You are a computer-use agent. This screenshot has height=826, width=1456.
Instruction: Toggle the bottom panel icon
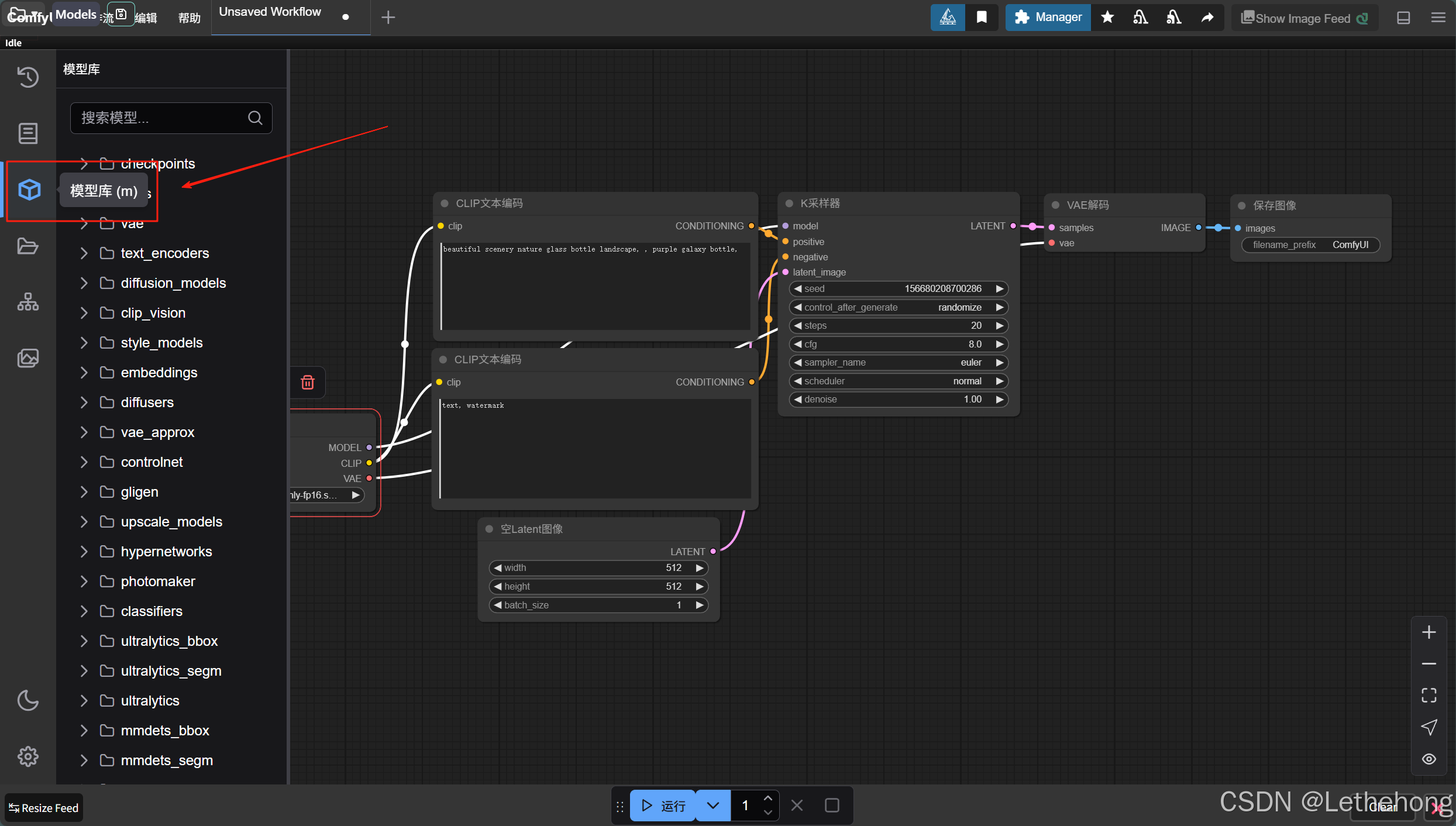point(1403,18)
